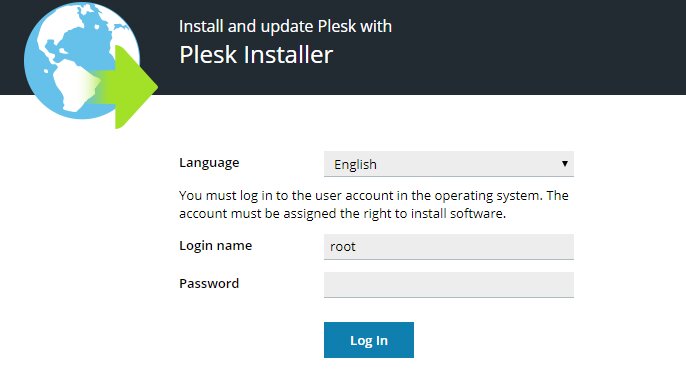Click the operating system account instruction text
The width and height of the screenshot is (686, 377).
(x=374, y=204)
